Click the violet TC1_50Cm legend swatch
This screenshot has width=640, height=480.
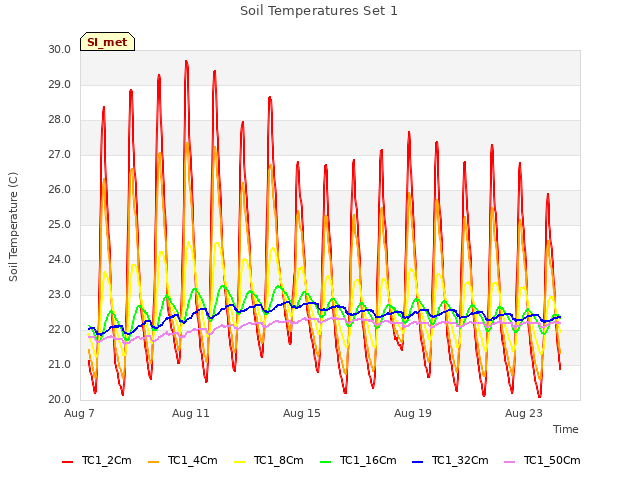pyautogui.click(x=510, y=462)
